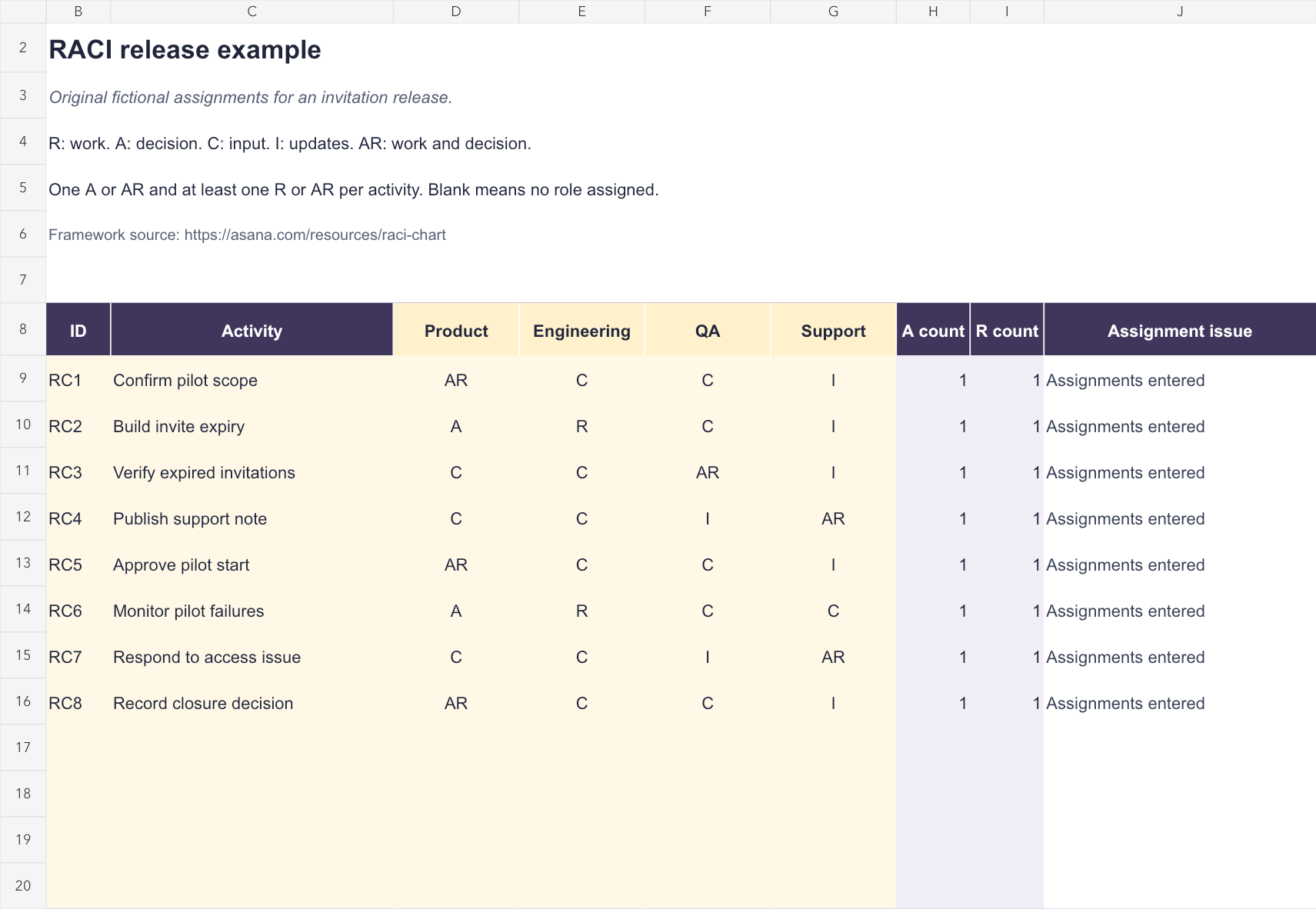This screenshot has height=909, width=1316.
Task: Select the Engineering 'R' cell for RC2
Action: pos(581,426)
